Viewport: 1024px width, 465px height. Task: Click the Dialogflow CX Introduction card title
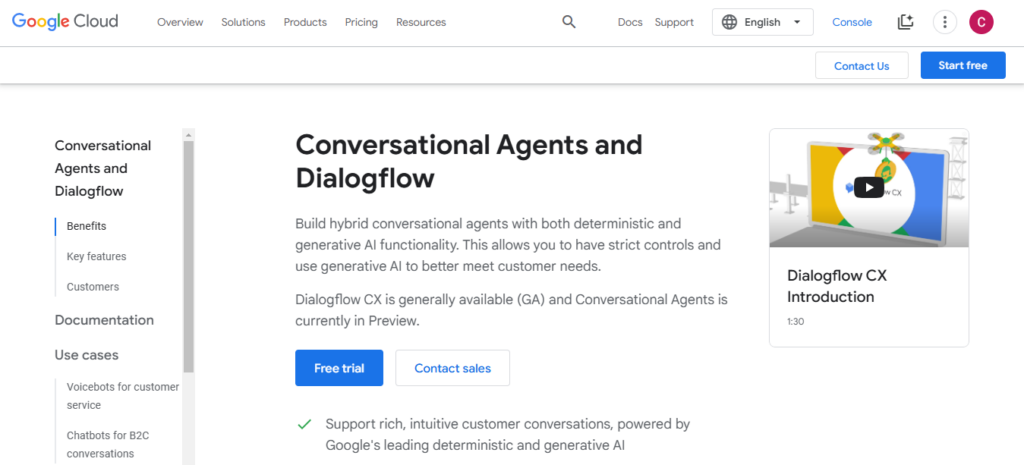pos(837,286)
